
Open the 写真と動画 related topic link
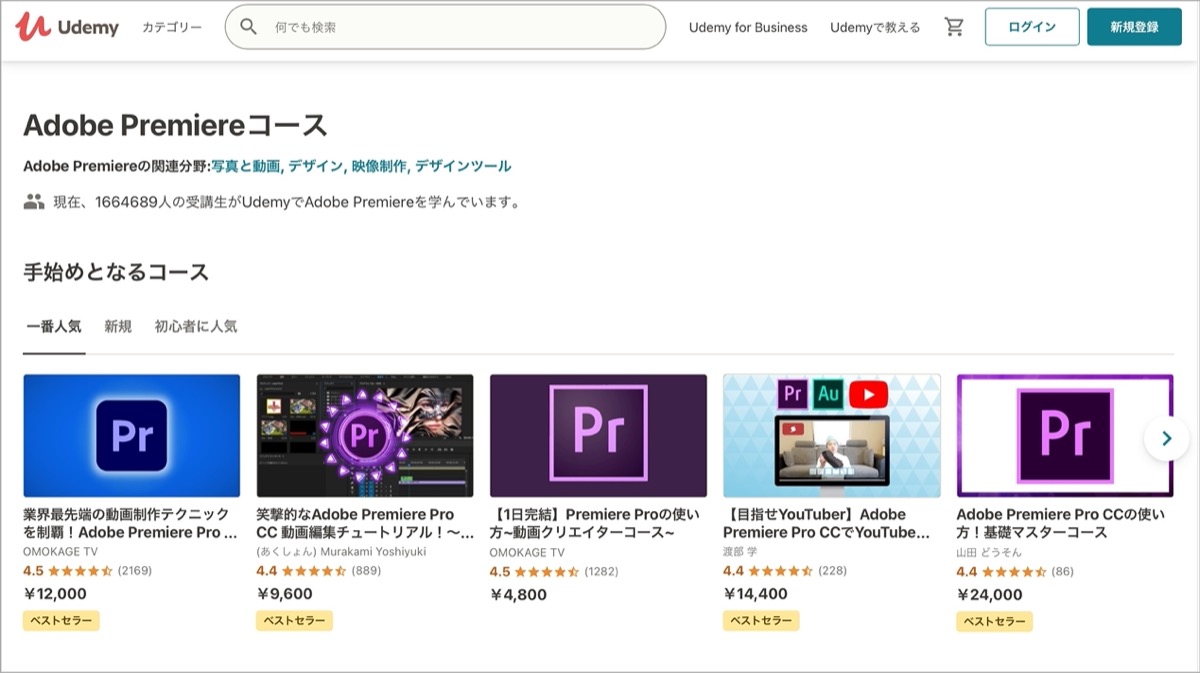245,166
